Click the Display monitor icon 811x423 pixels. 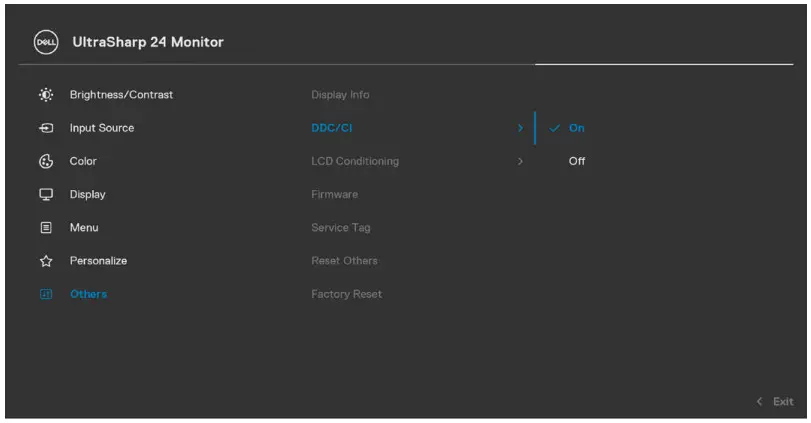click(x=46, y=194)
